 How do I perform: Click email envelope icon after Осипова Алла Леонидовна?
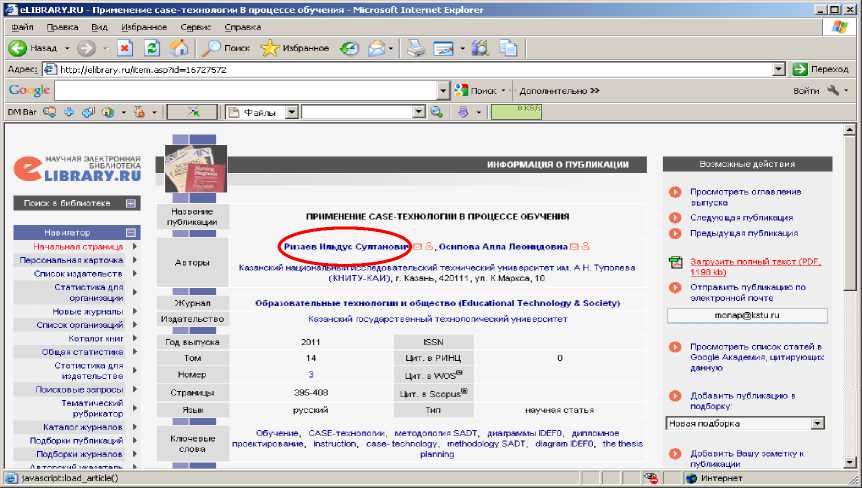click(575, 245)
